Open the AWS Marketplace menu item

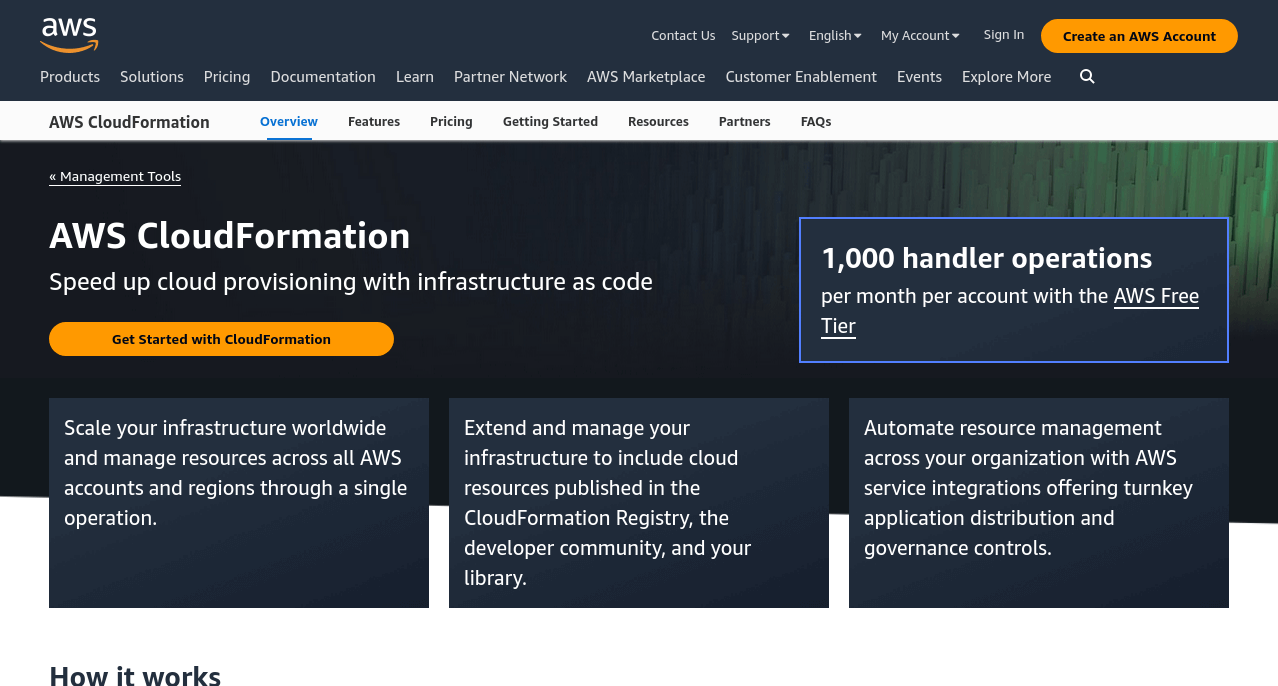click(646, 76)
